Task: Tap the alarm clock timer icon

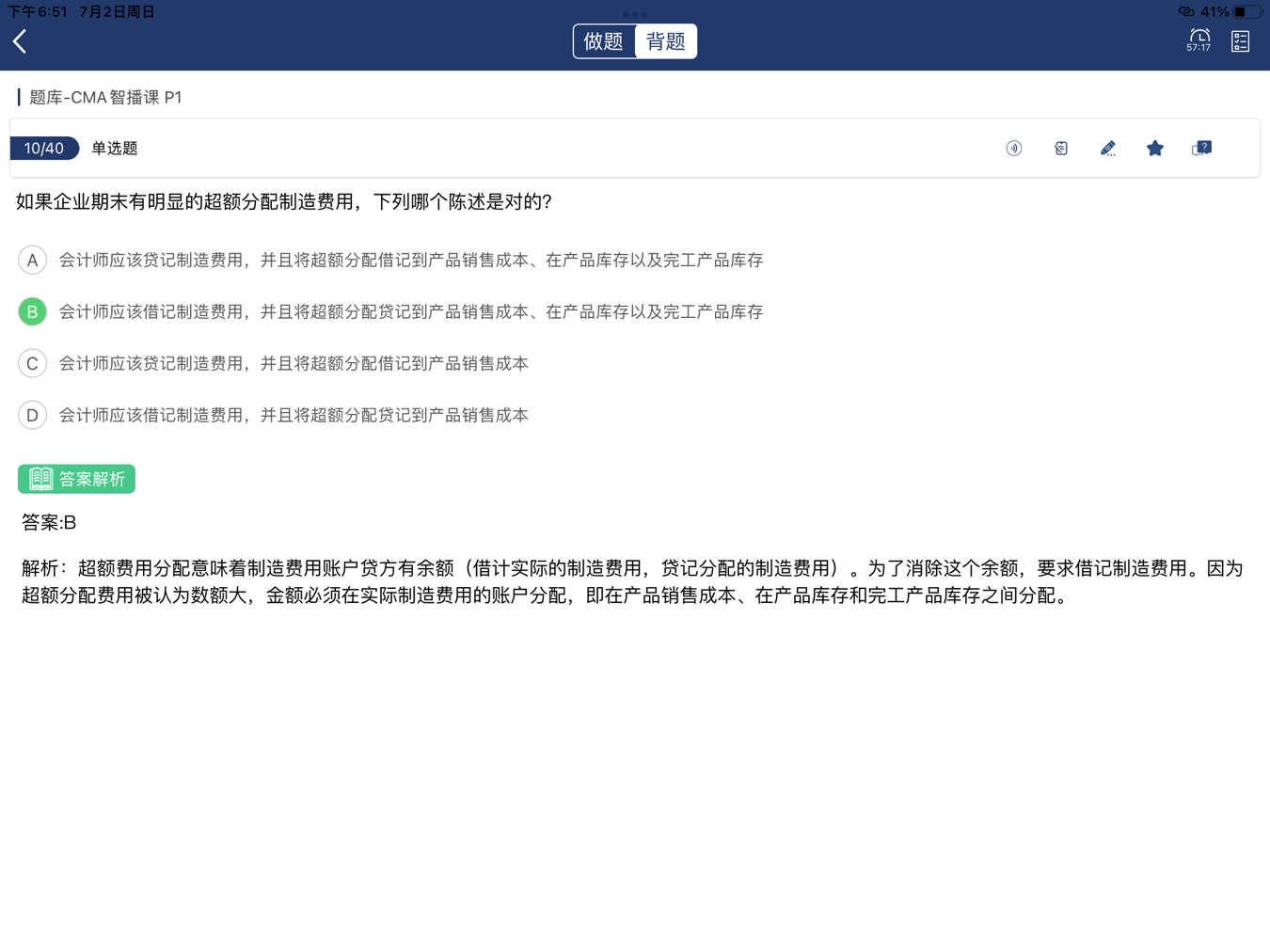Action: pos(1199,40)
